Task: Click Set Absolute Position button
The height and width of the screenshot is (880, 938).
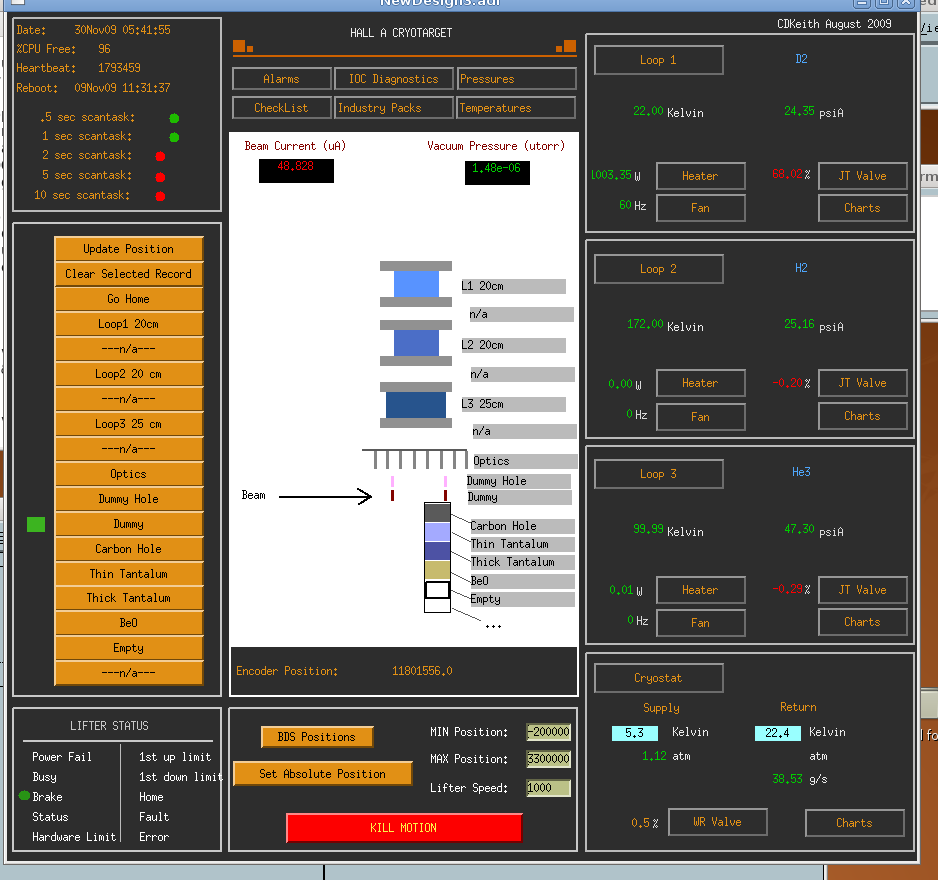Action: 322,774
